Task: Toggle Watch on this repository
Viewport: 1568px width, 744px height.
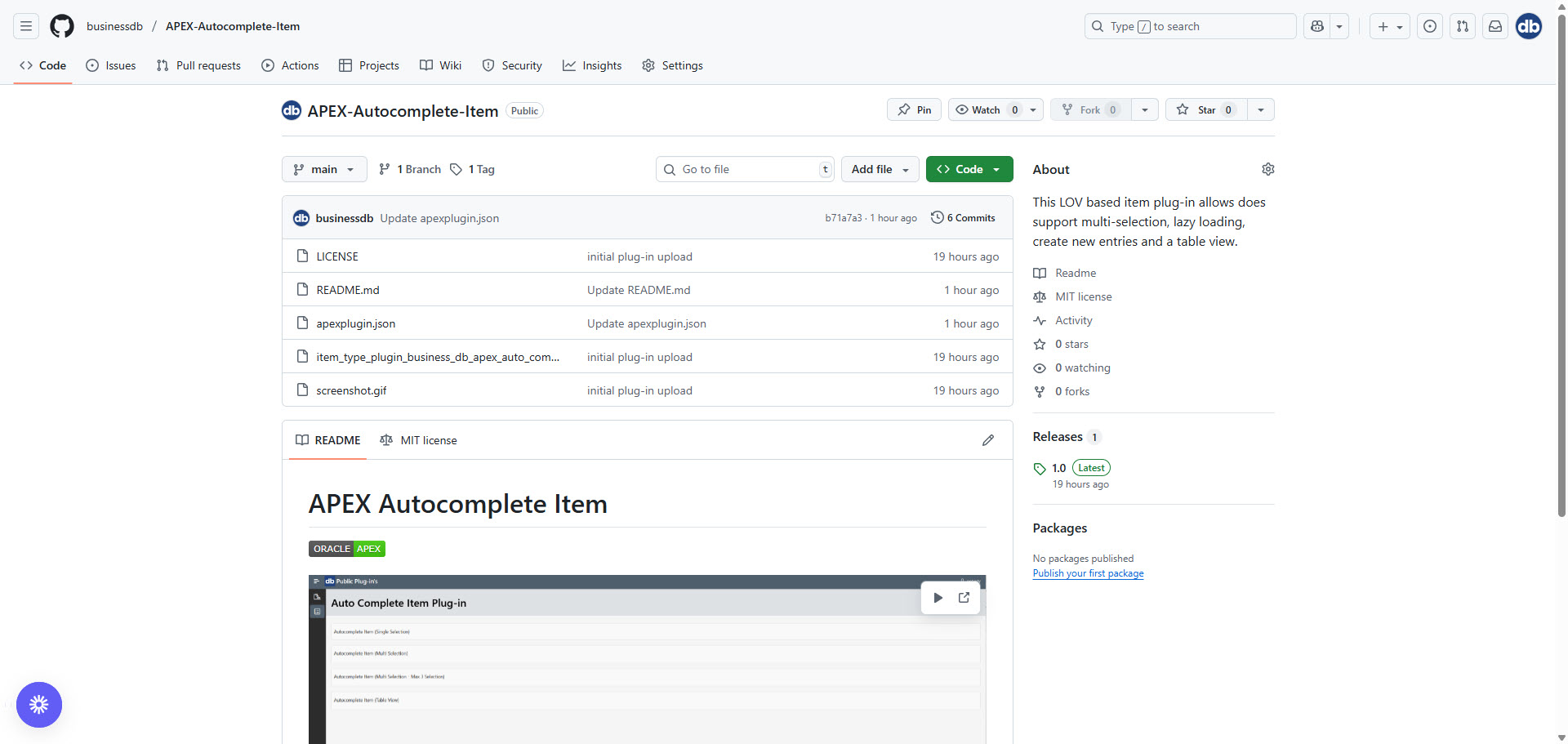Action: pos(986,110)
